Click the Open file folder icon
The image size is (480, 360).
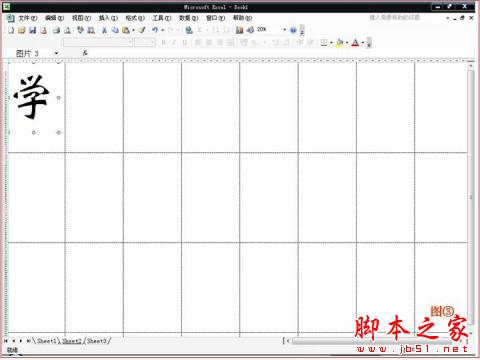coord(22,30)
